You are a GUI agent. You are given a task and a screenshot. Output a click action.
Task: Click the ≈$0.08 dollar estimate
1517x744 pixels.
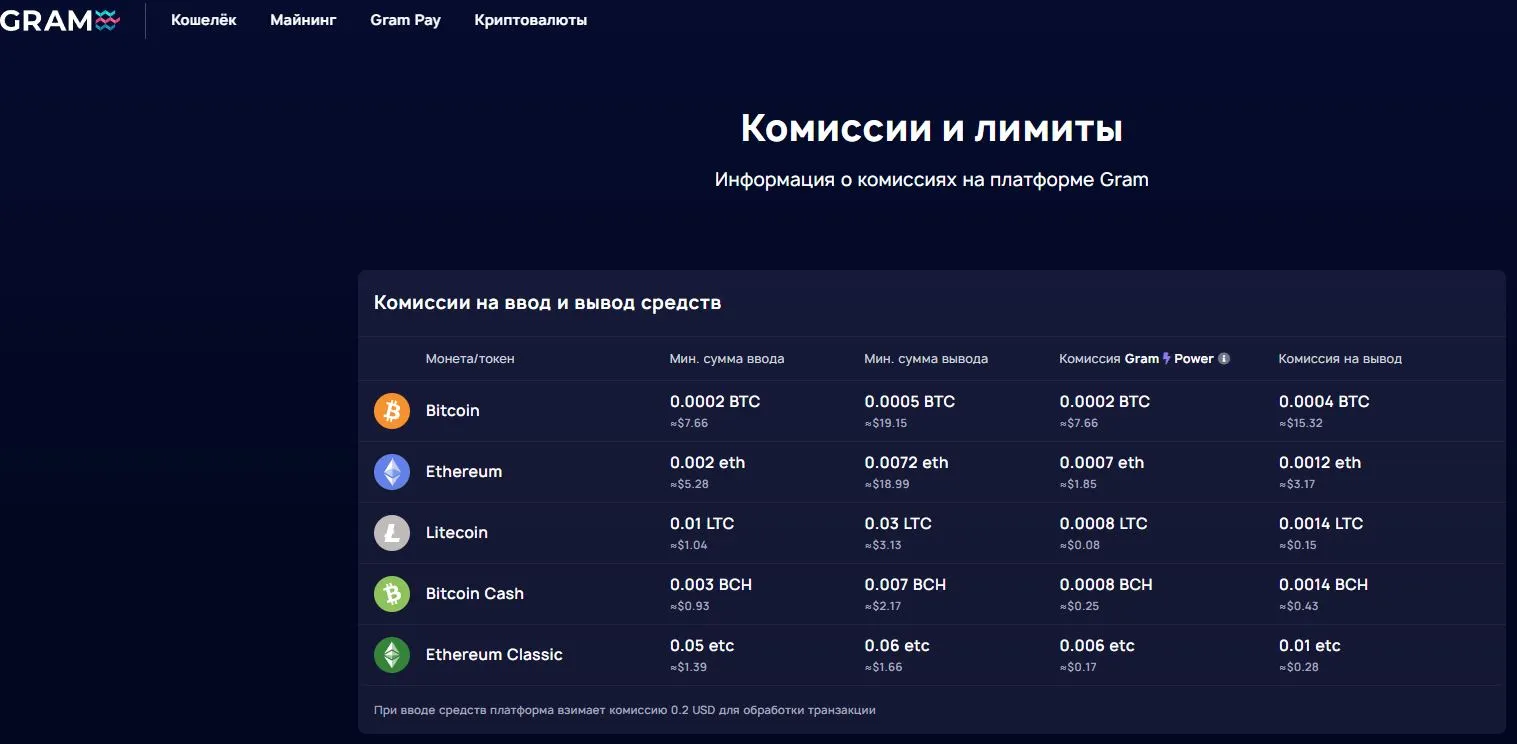(1080, 546)
